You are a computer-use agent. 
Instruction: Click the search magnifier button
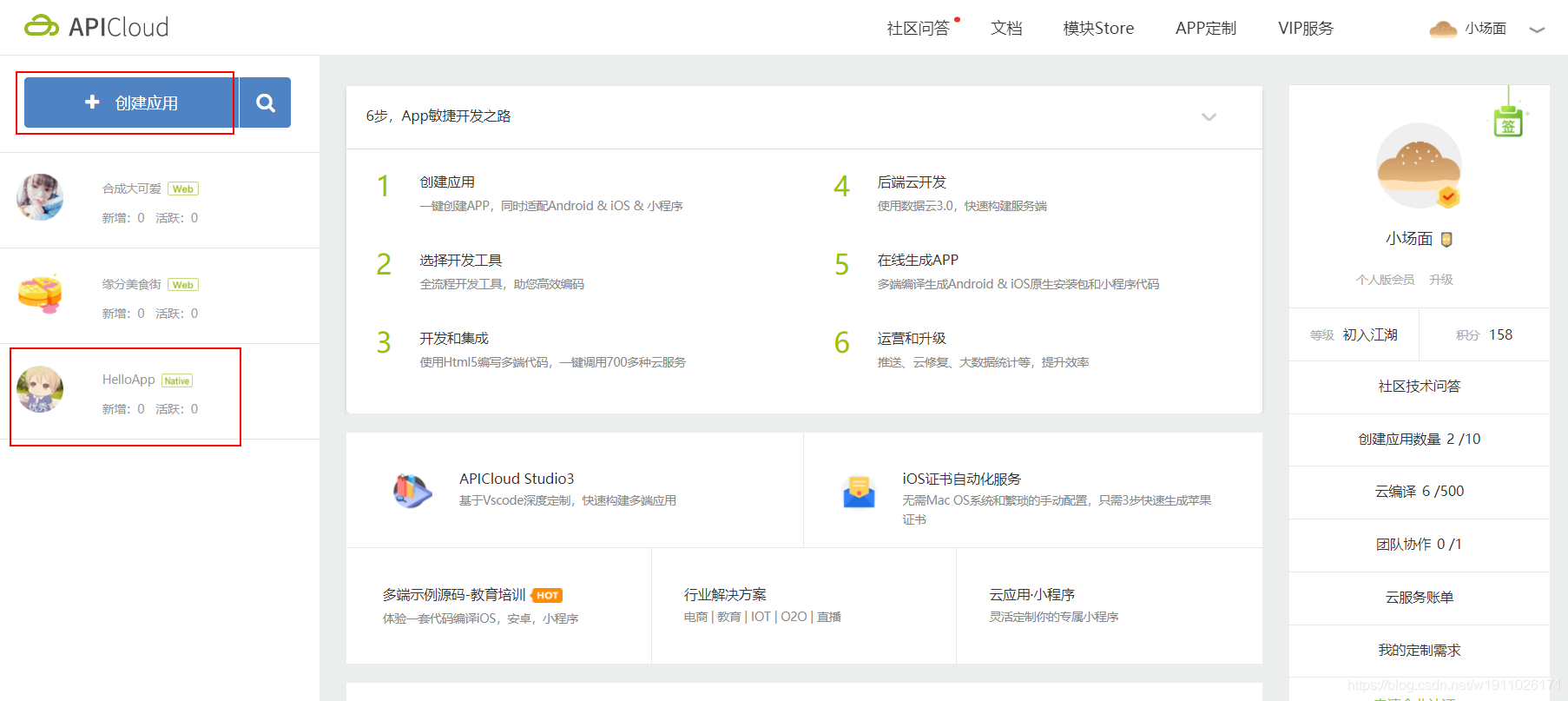point(266,103)
